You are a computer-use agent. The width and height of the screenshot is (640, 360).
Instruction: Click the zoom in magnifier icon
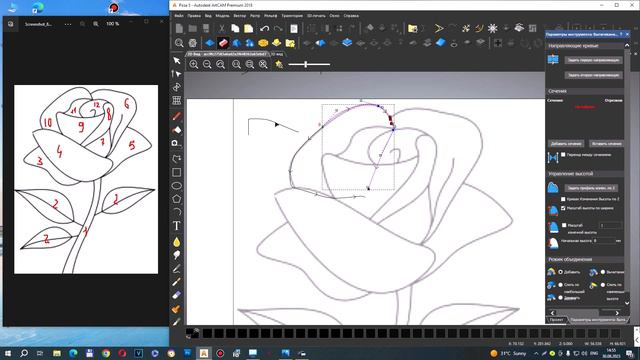[x=194, y=64]
